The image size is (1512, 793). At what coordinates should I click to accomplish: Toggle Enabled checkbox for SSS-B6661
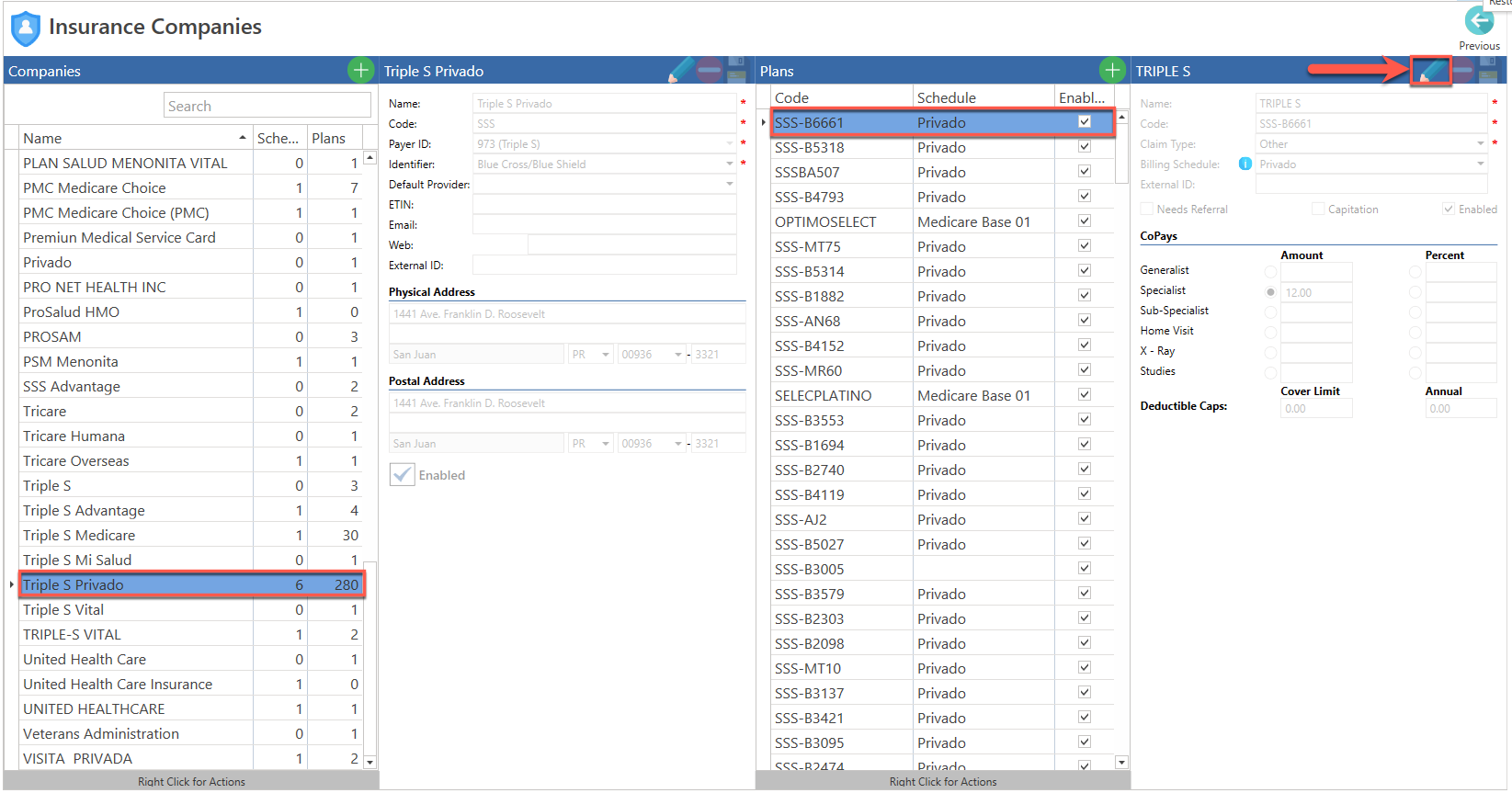[1085, 121]
